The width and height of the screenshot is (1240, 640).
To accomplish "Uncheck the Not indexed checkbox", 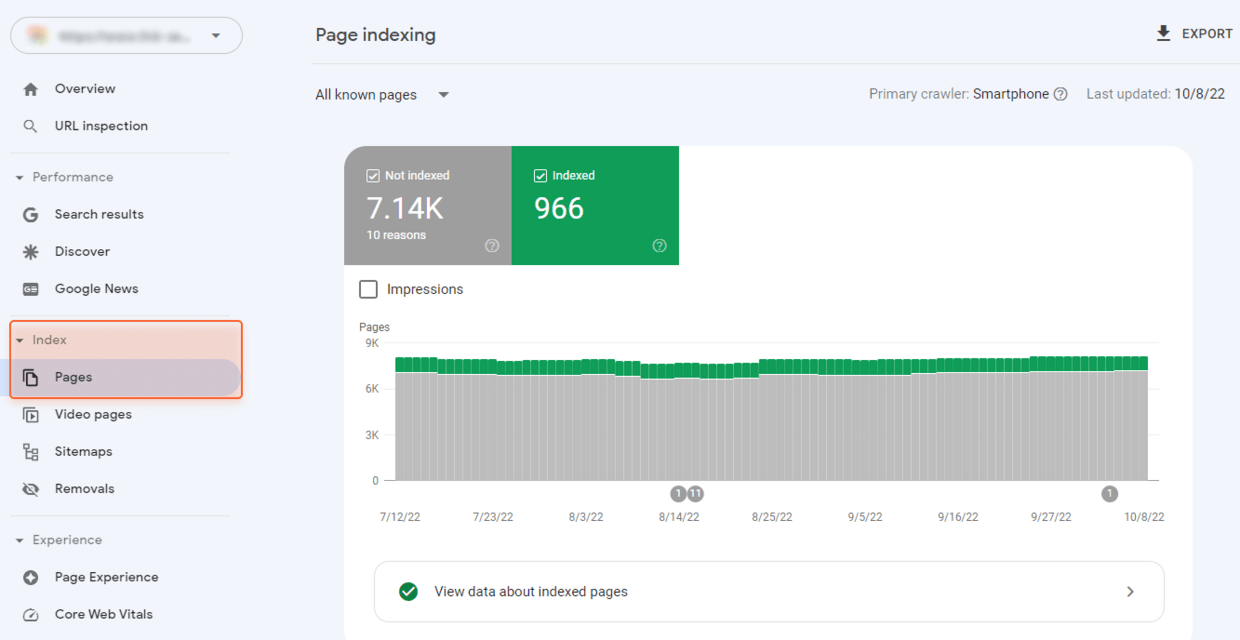I will pyautogui.click(x=374, y=175).
